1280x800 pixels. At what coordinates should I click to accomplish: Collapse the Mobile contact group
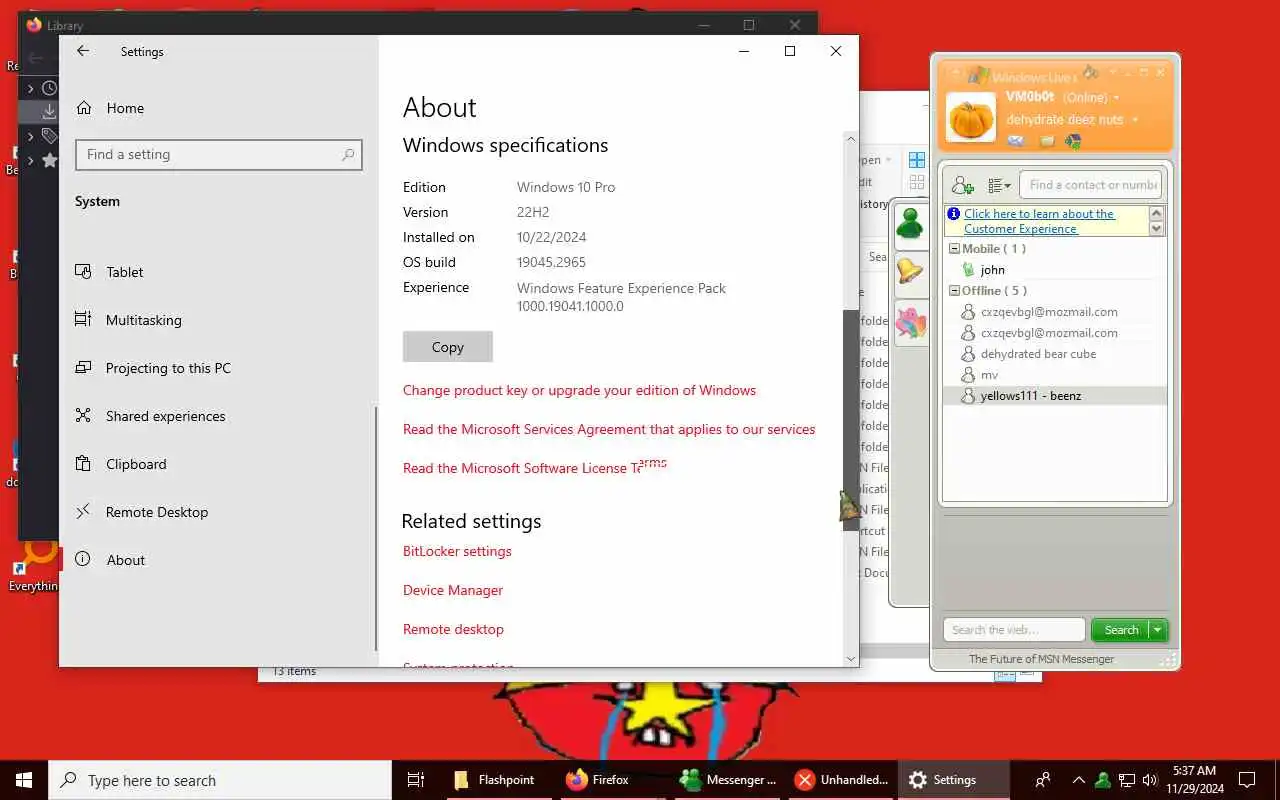point(954,249)
